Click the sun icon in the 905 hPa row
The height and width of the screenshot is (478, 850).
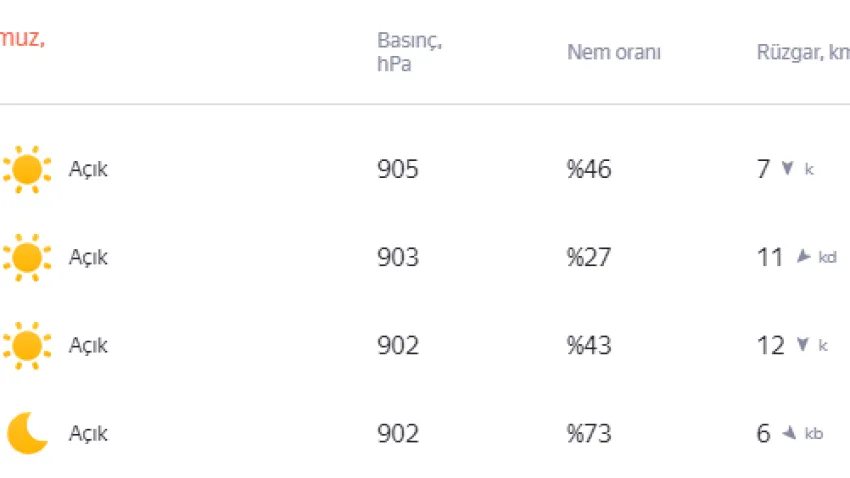click(x=27, y=169)
